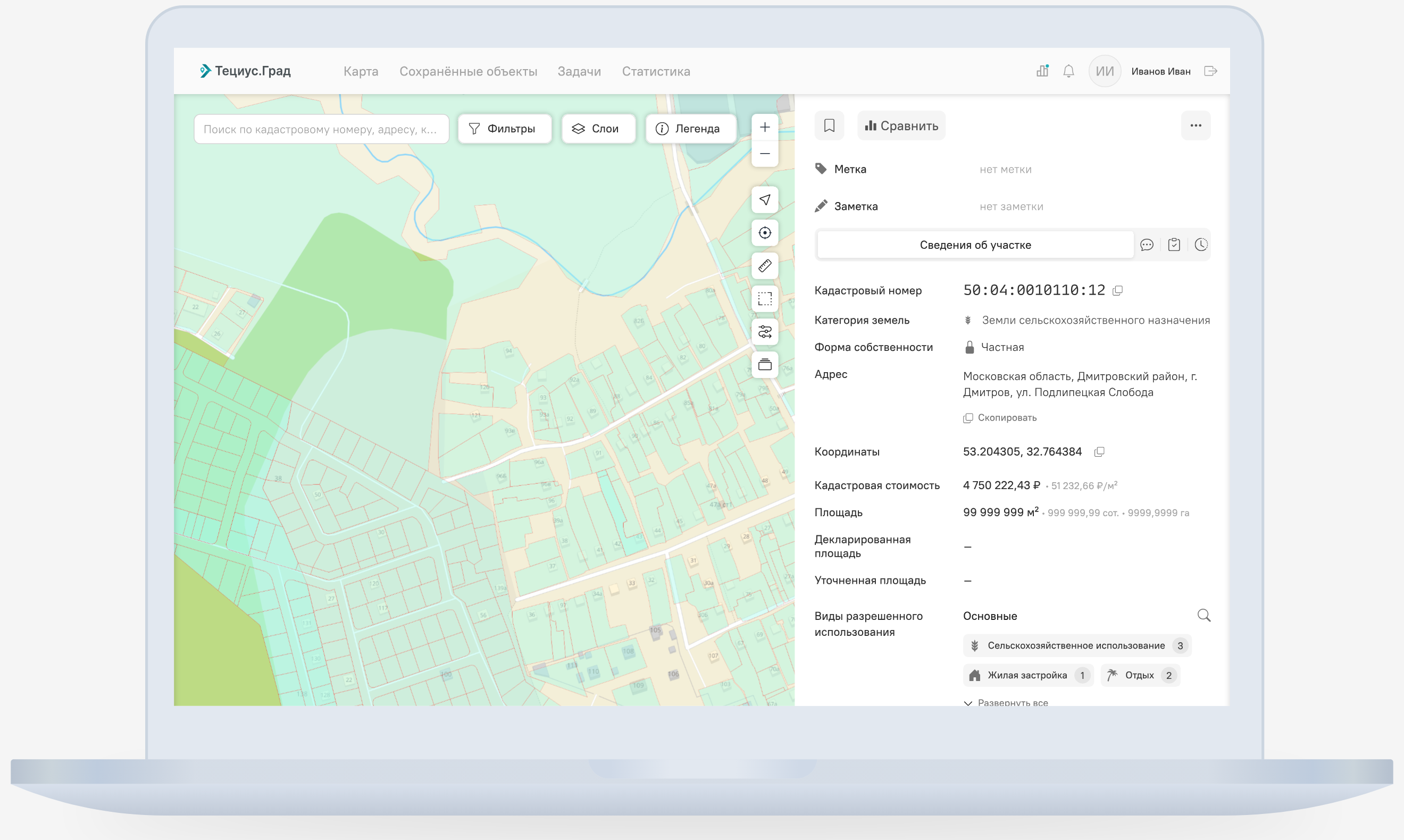Click the Тециус.Град logo
1404x840 pixels.
tap(245, 71)
